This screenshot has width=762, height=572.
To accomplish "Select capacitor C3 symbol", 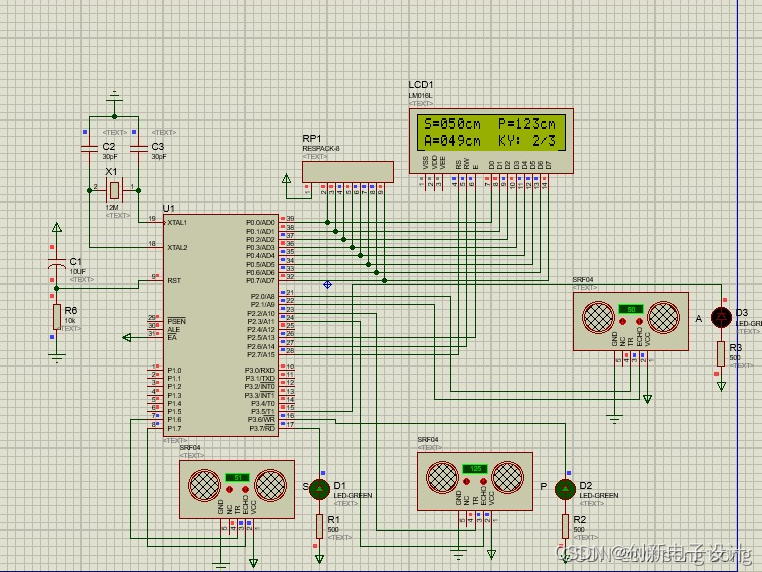I will click(x=139, y=149).
